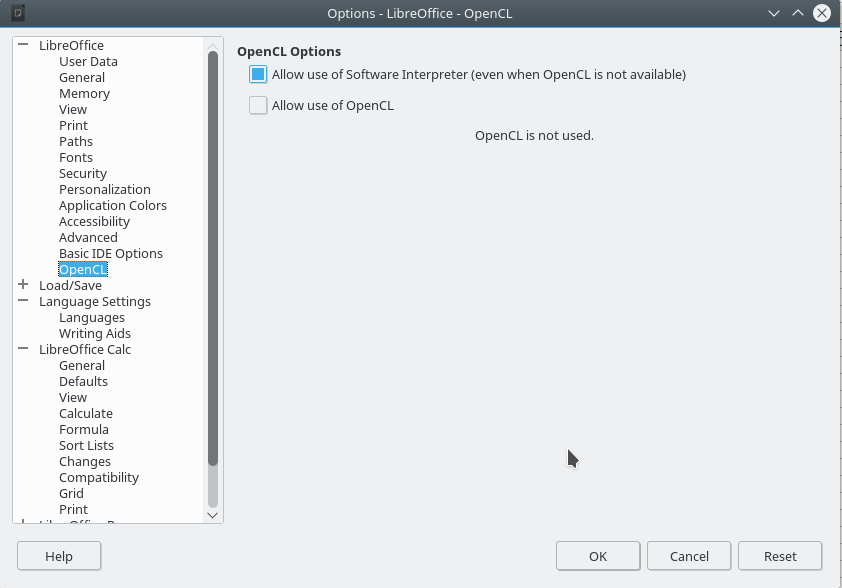Open the Changes options page
Image resolution: width=842 pixels, height=588 pixels.
85,461
